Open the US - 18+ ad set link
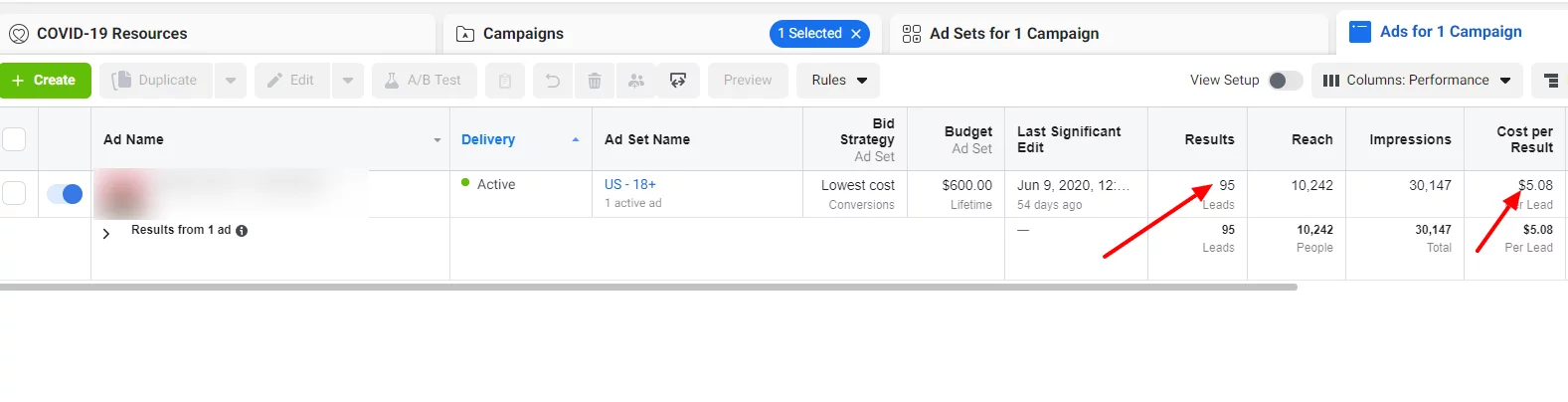Image resolution: width=1568 pixels, height=402 pixels. [x=630, y=184]
